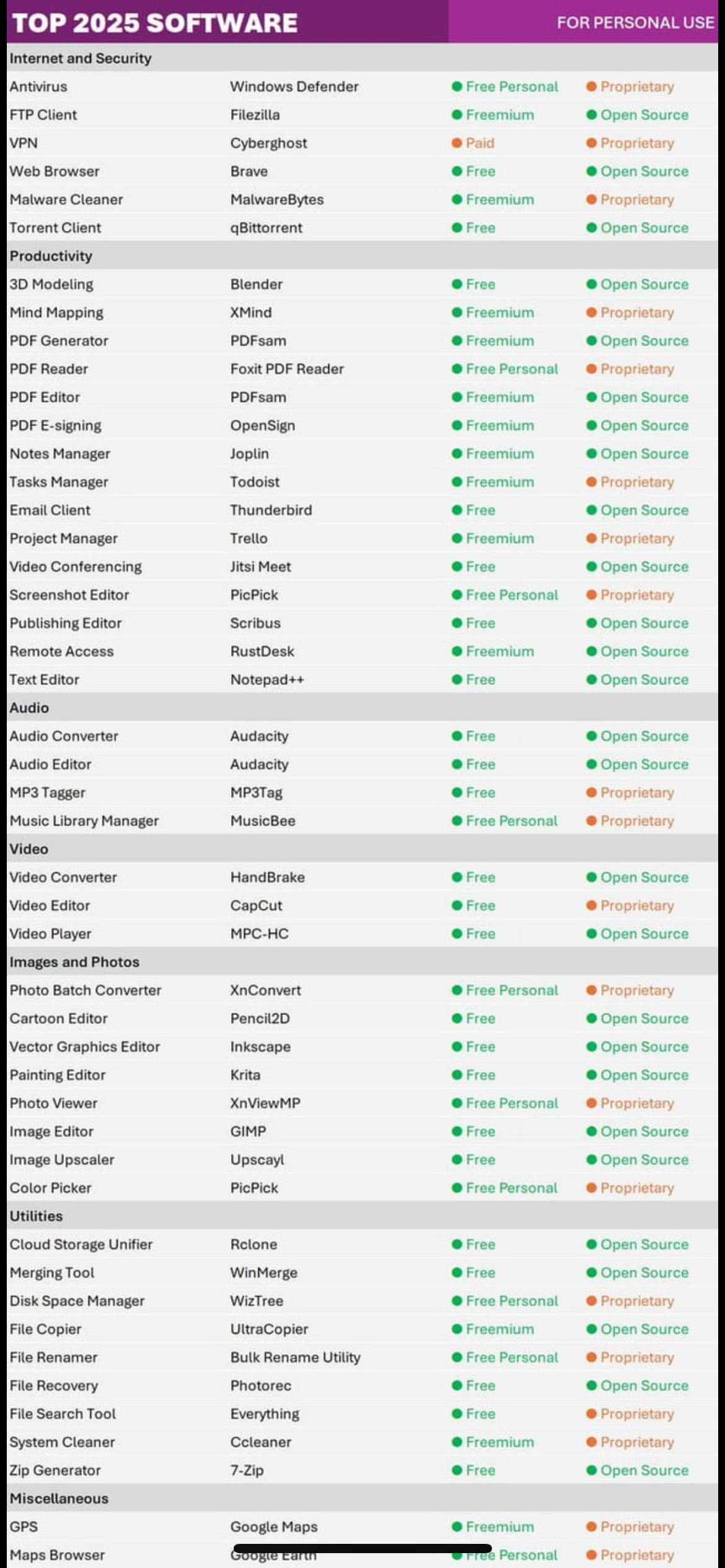
Task: Click the green Freemium dot in the Todoist row
Action: click(457, 482)
